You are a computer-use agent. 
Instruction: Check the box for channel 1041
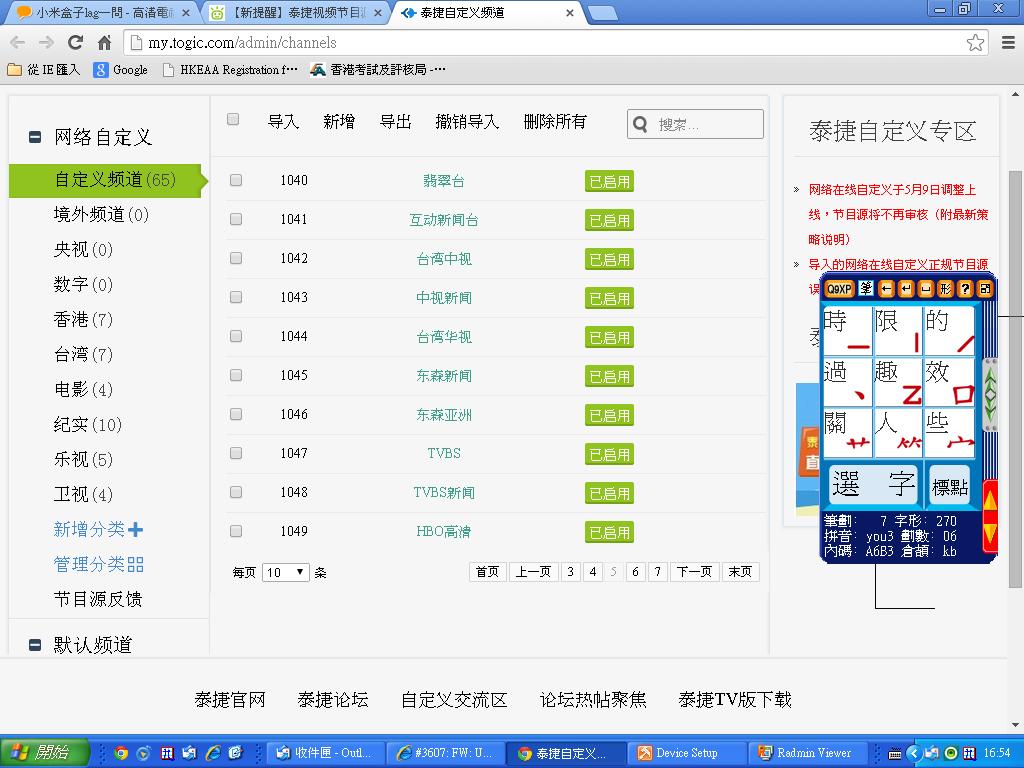coord(236,219)
